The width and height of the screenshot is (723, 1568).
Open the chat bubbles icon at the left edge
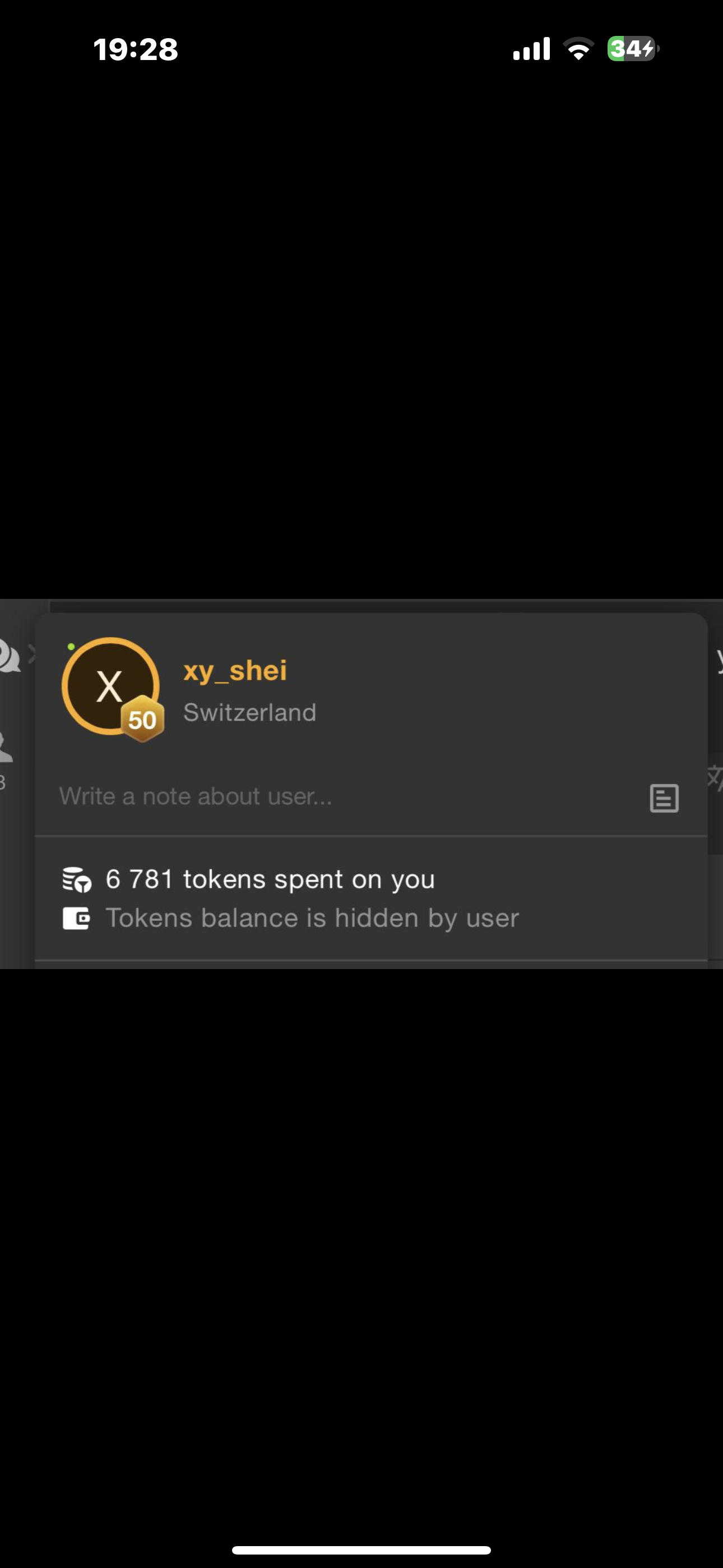tap(10, 656)
